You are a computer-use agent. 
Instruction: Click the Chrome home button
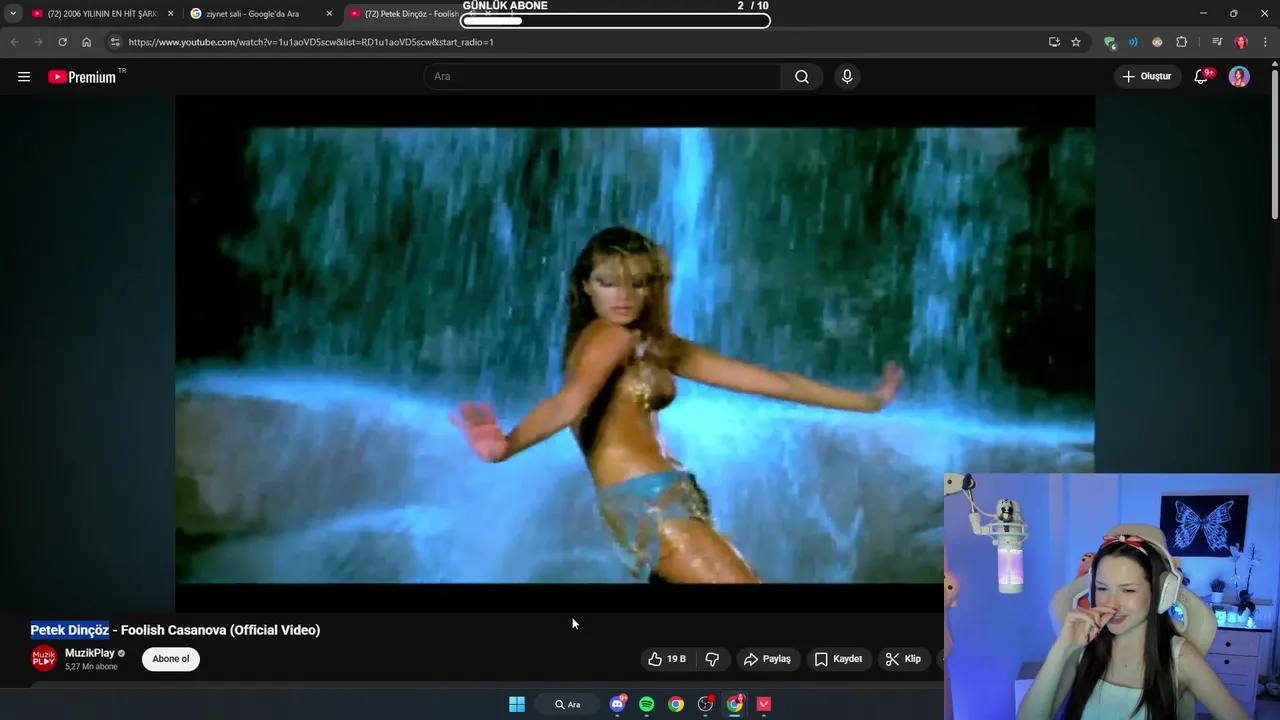[x=86, y=42]
